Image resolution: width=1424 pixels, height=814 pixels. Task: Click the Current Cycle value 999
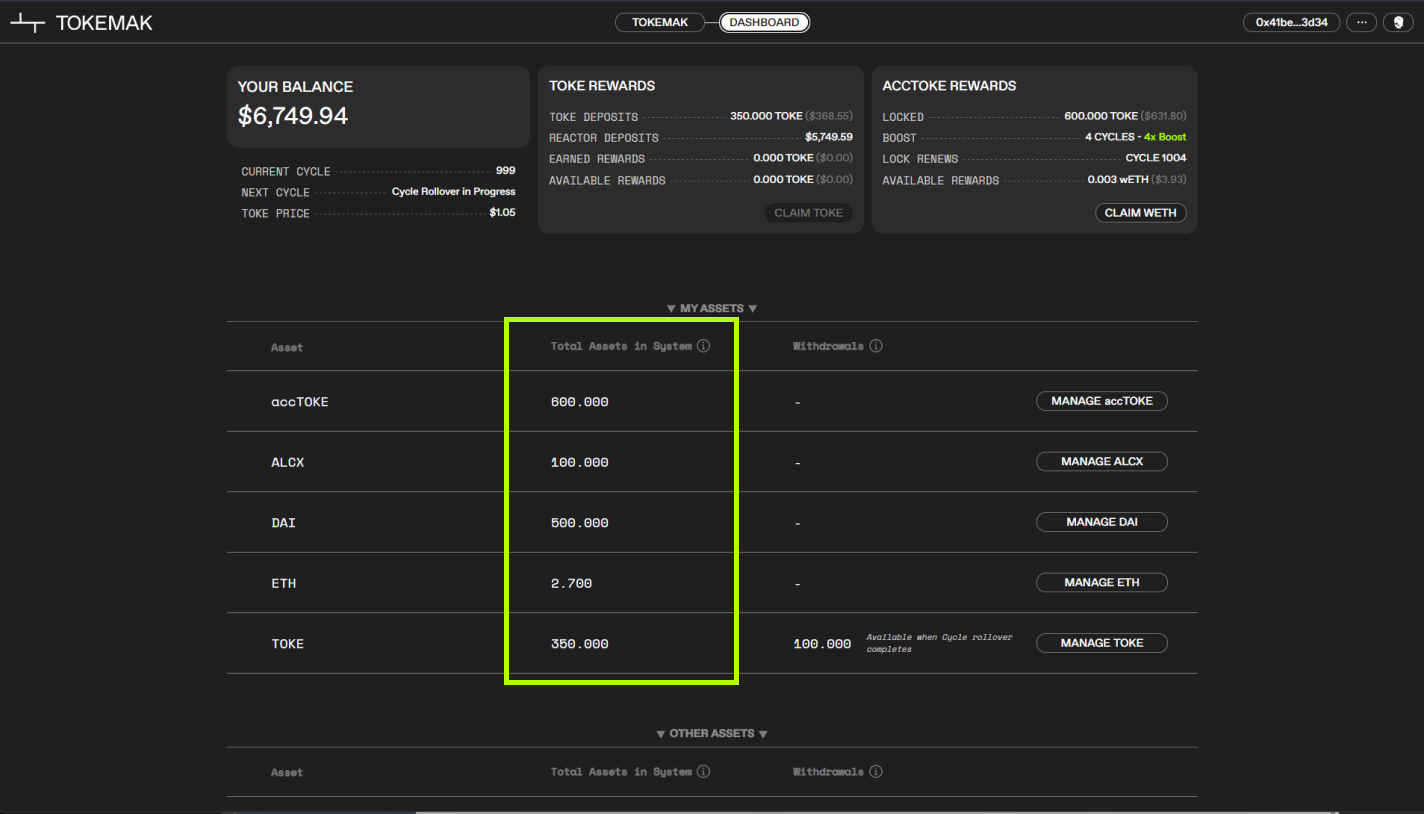click(x=506, y=171)
